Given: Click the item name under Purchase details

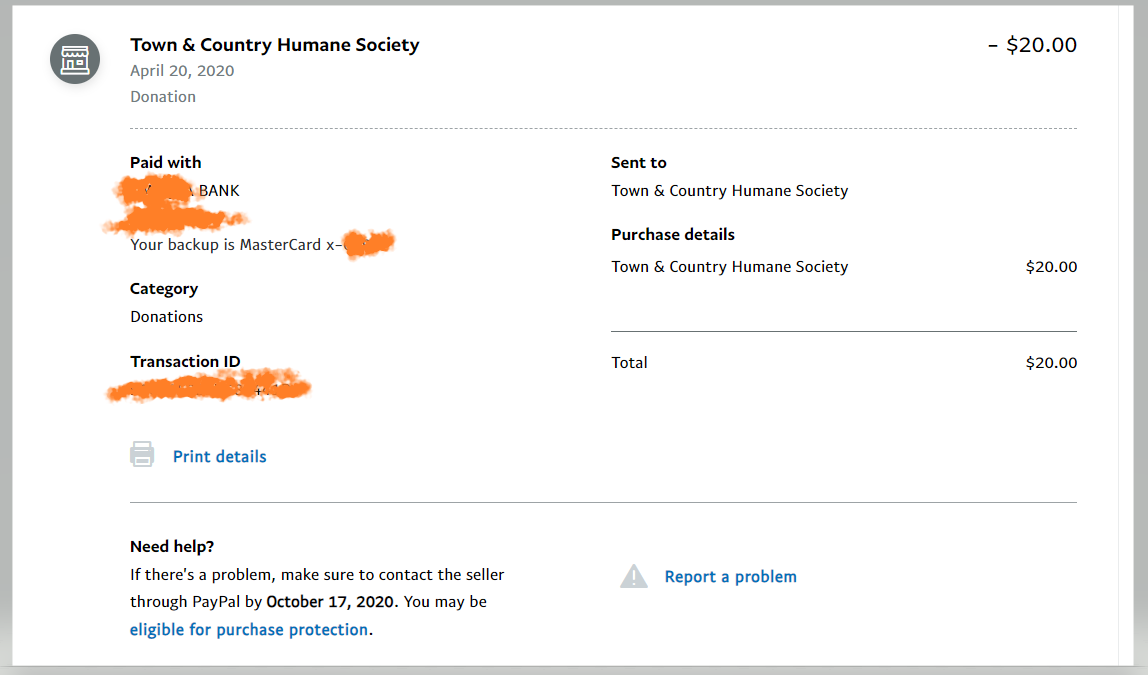Looking at the screenshot, I should [729, 267].
